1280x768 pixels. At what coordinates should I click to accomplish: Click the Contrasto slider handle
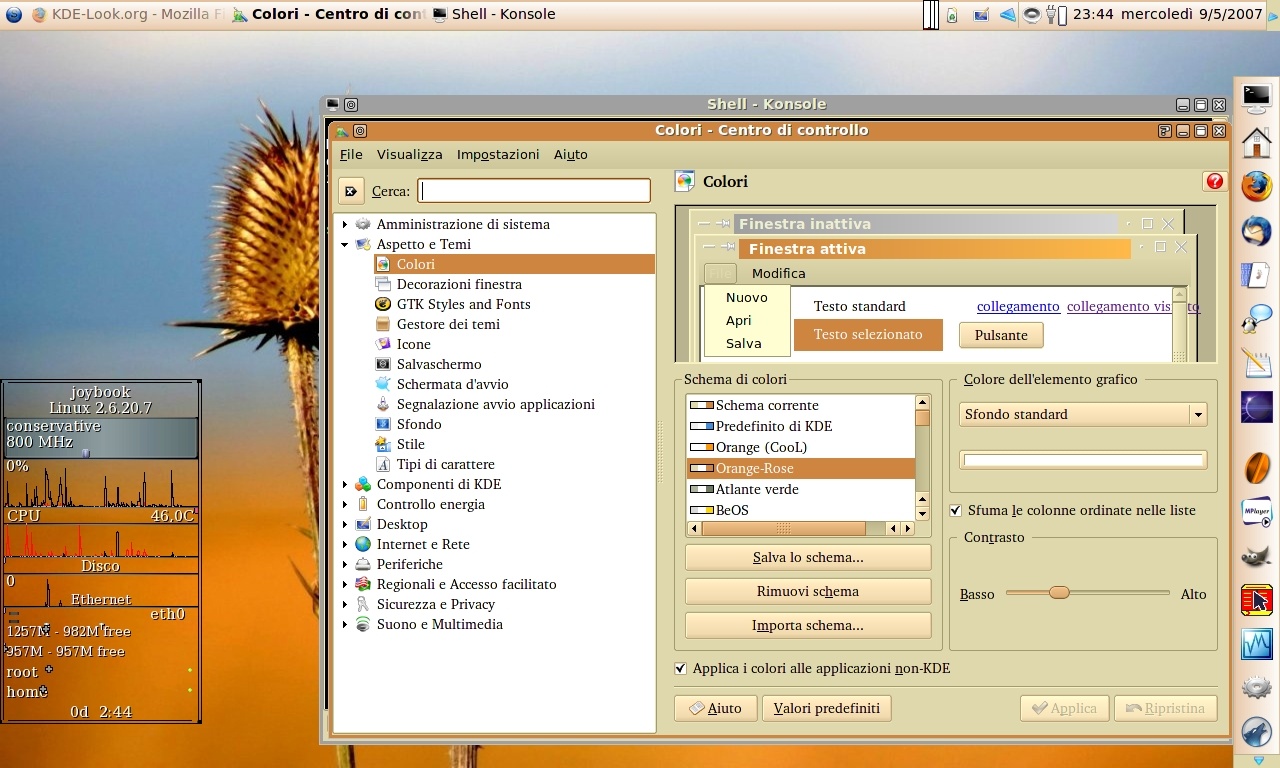pos(1059,593)
